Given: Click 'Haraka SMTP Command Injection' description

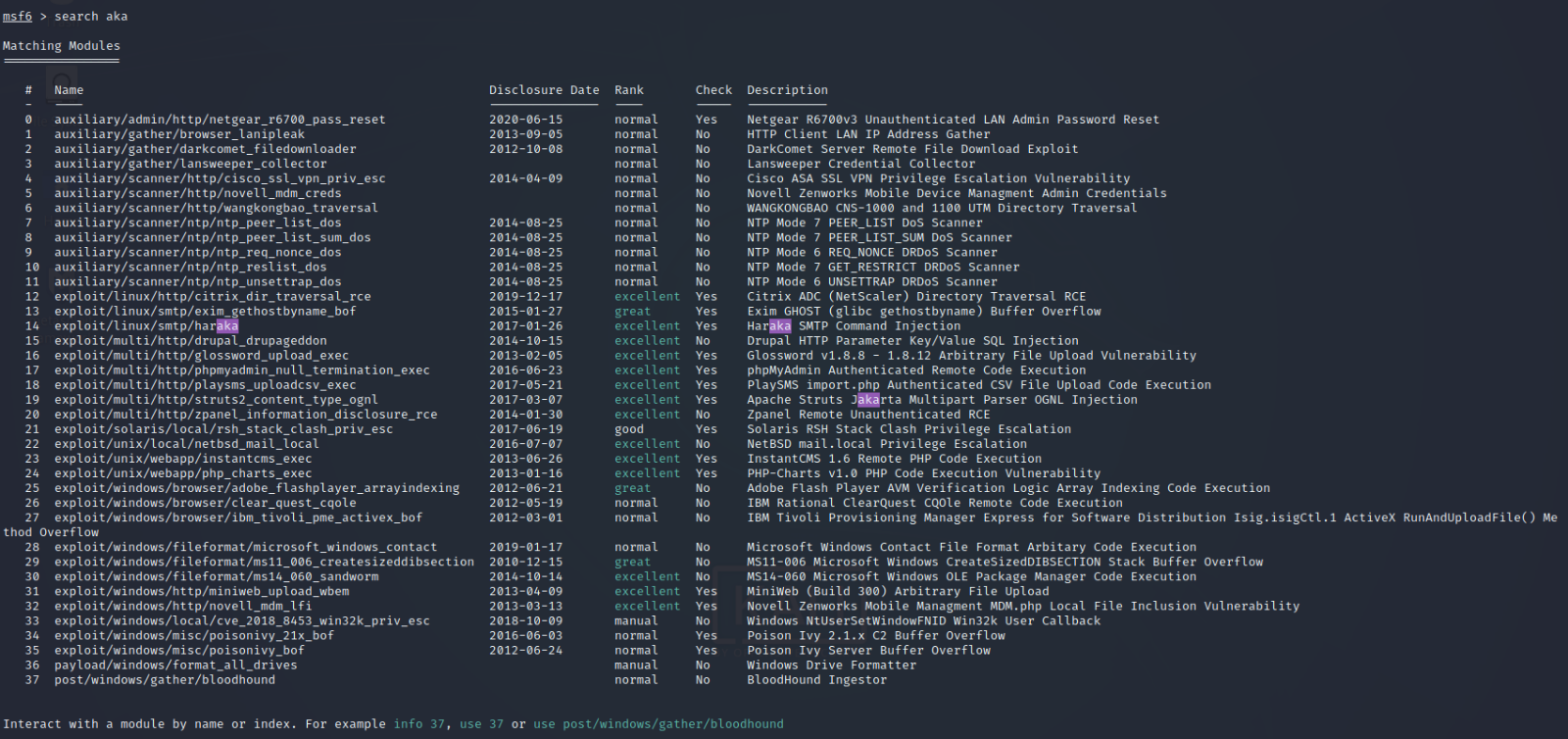Looking at the screenshot, I should (854, 325).
